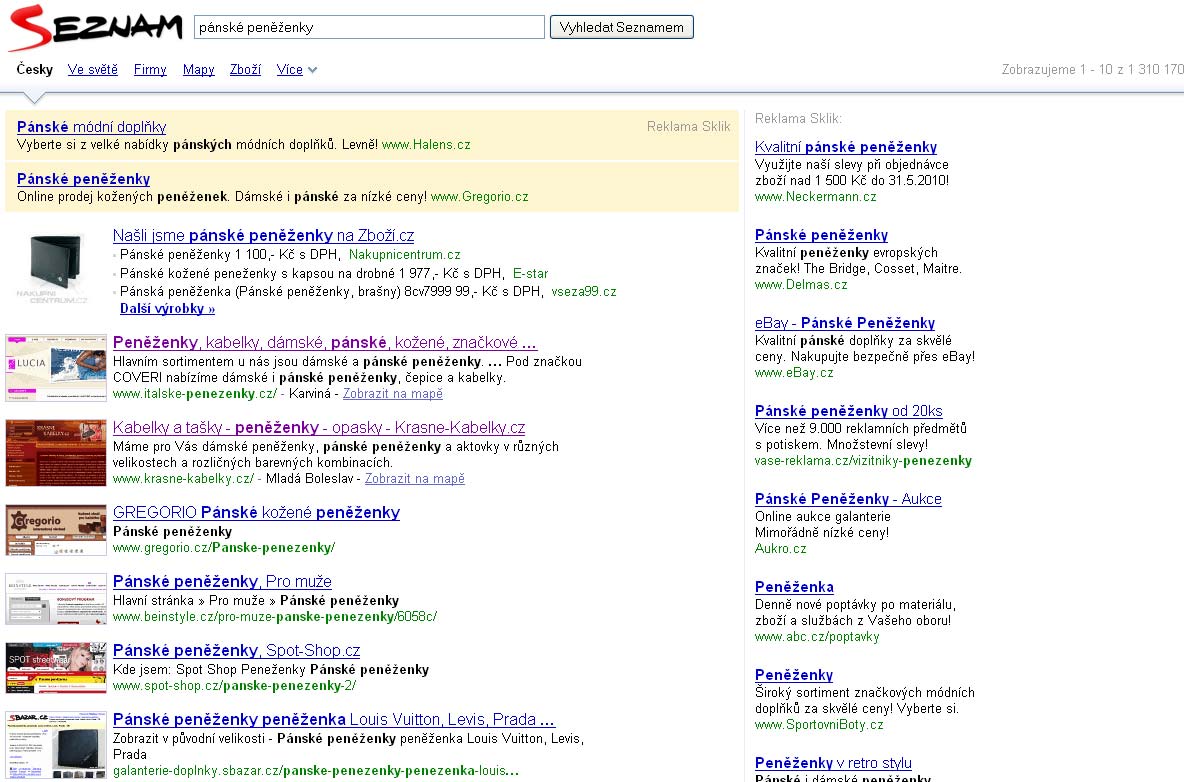This screenshot has width=1184, height=782.
Task: Open the Pánské peněženky Gregorio ad link
Action: point(83,179)
